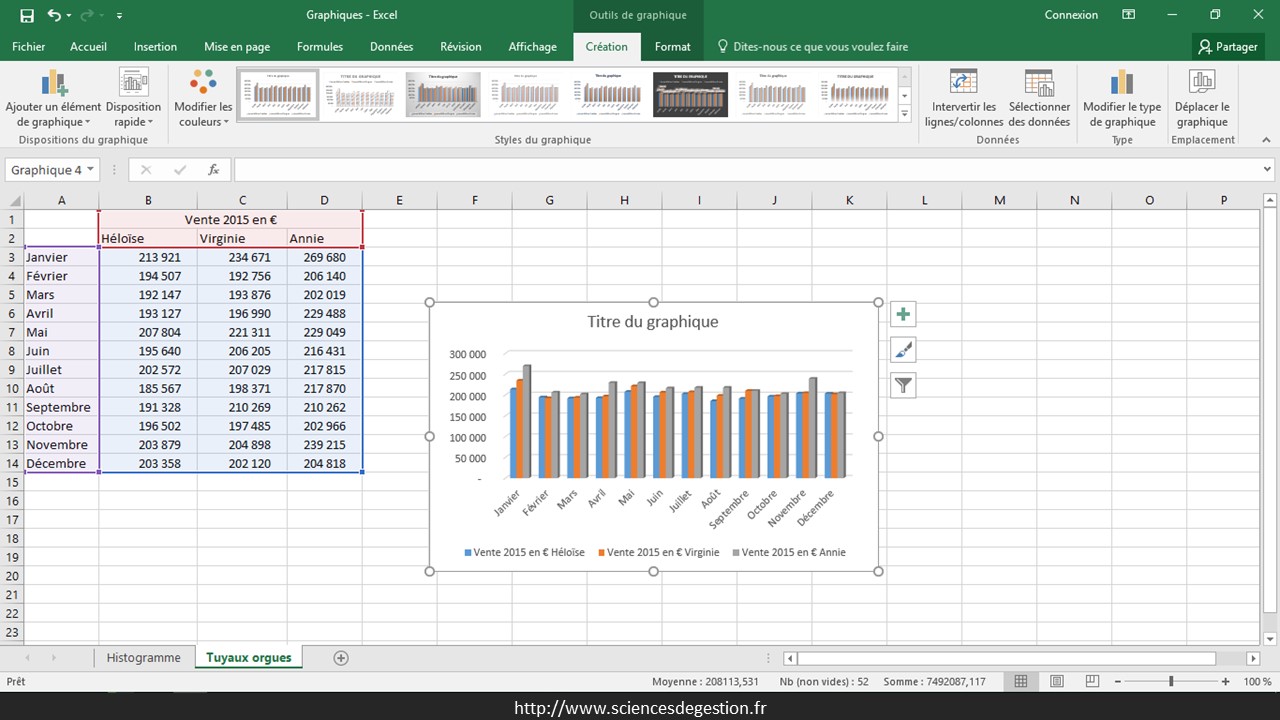Image resolution: width=1280 pixels, height=720 pixels.
Task: Switch to the Histogramme sheet tab
Action: 144,658
